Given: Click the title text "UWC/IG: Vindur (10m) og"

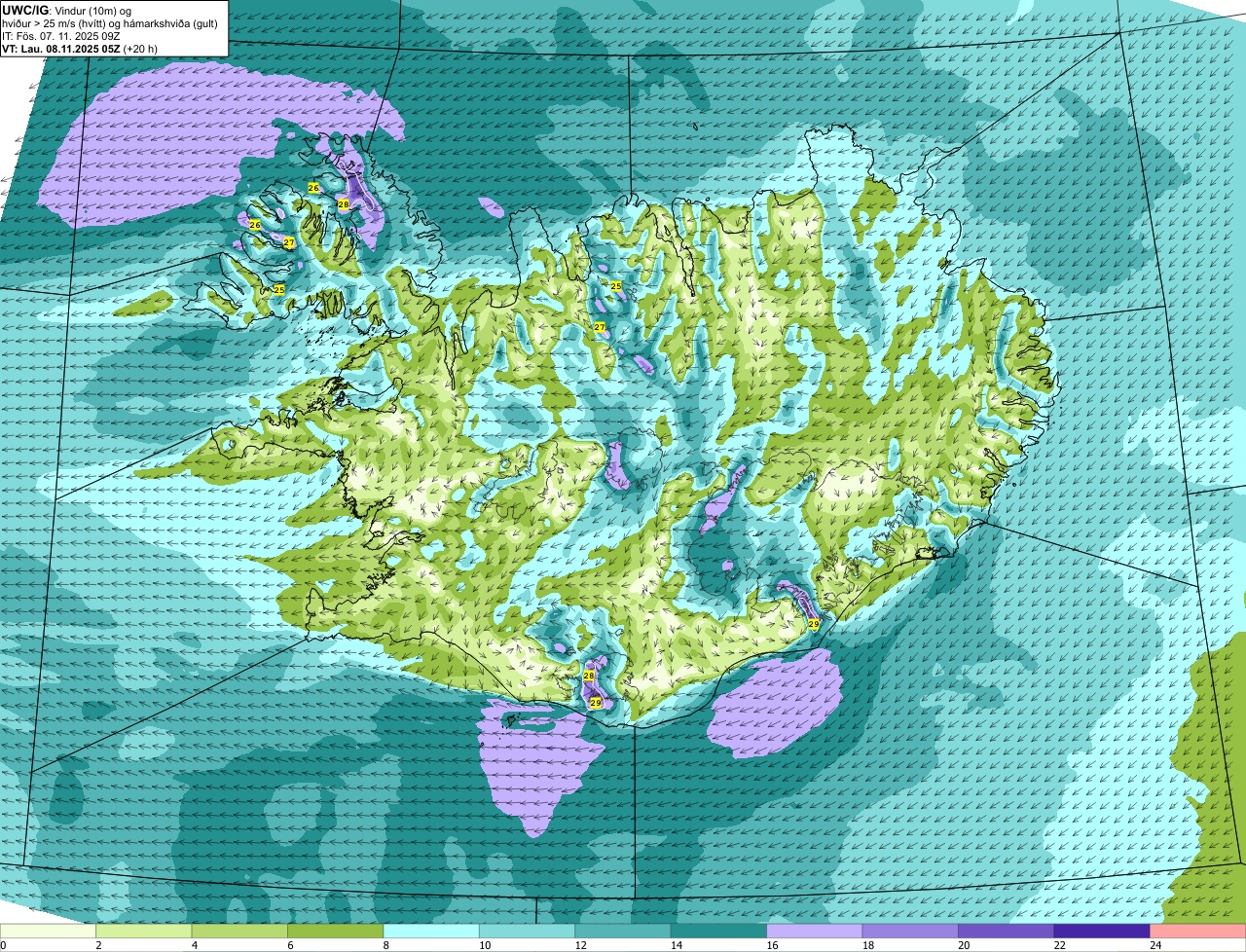Looking at the screenshot, I should pos(66,10).
